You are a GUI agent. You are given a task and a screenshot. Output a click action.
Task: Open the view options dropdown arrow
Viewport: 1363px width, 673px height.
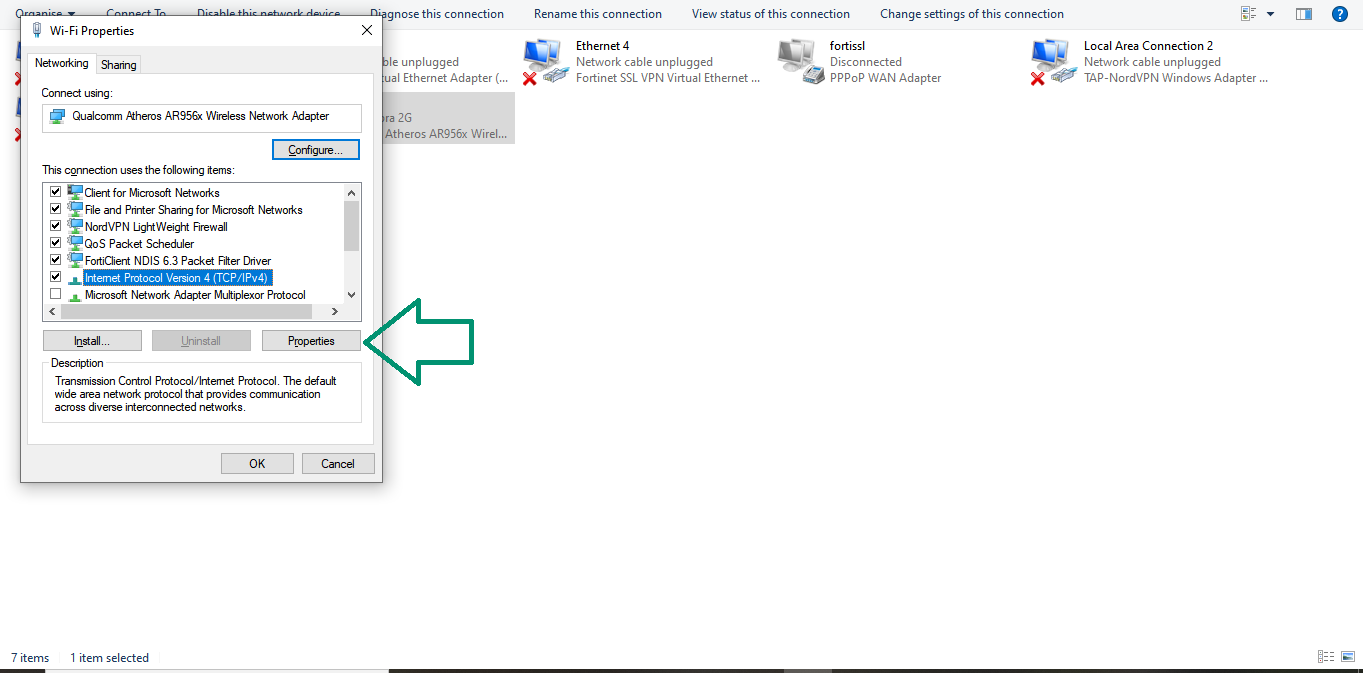point(1271,14)
